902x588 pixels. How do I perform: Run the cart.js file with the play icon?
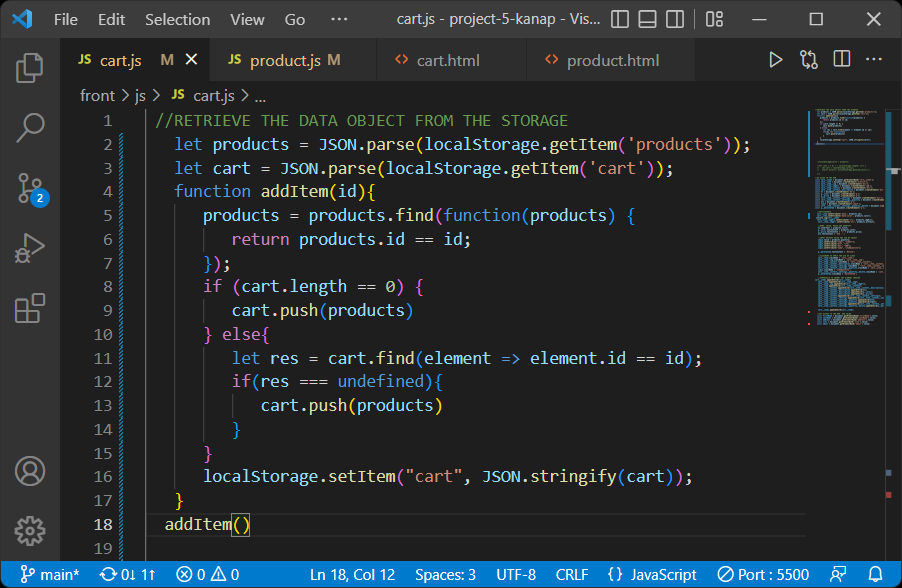click(x=776, y=59)
